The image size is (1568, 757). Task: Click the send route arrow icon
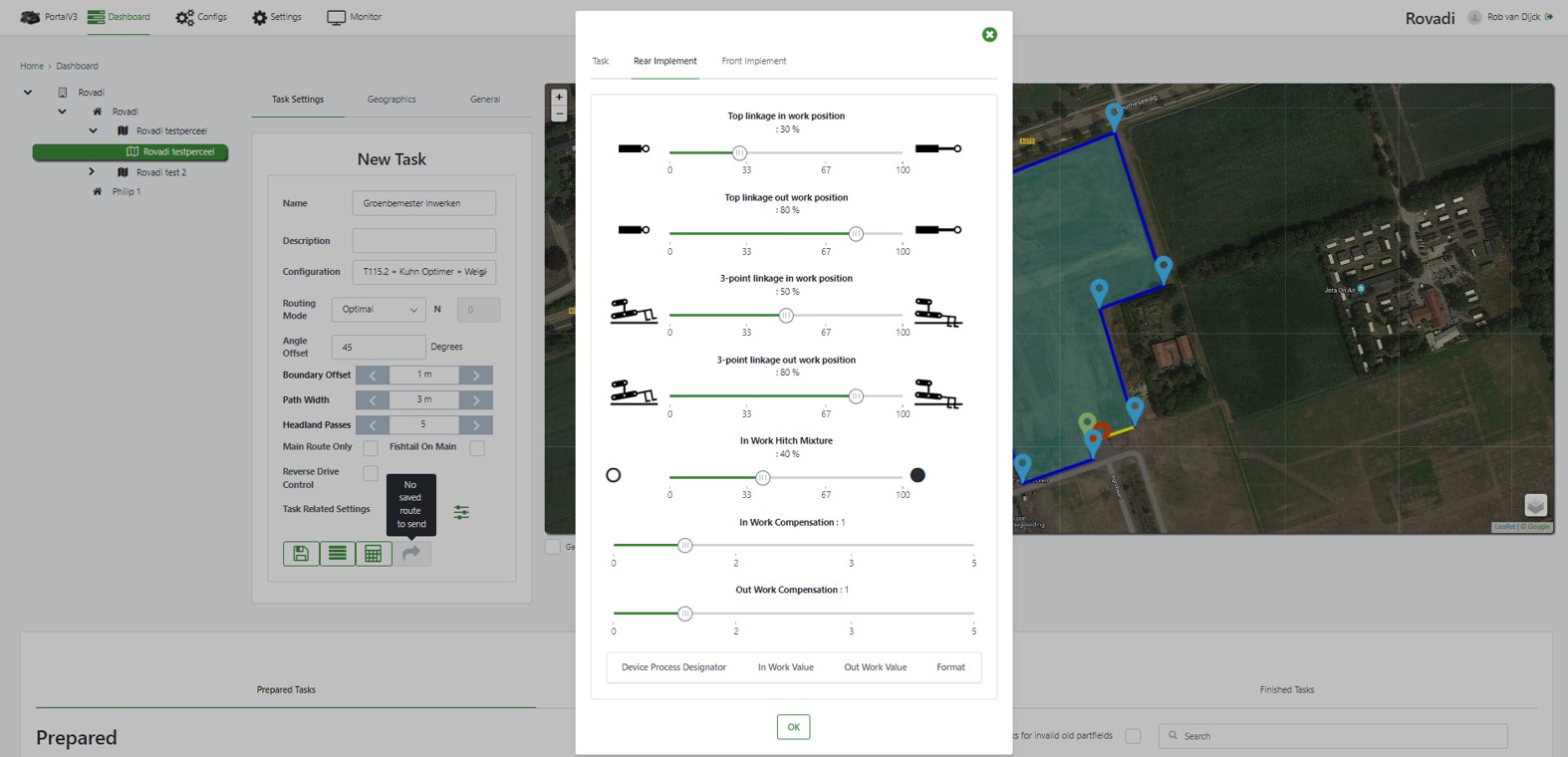pyautogui.click(x=411, y=554)
